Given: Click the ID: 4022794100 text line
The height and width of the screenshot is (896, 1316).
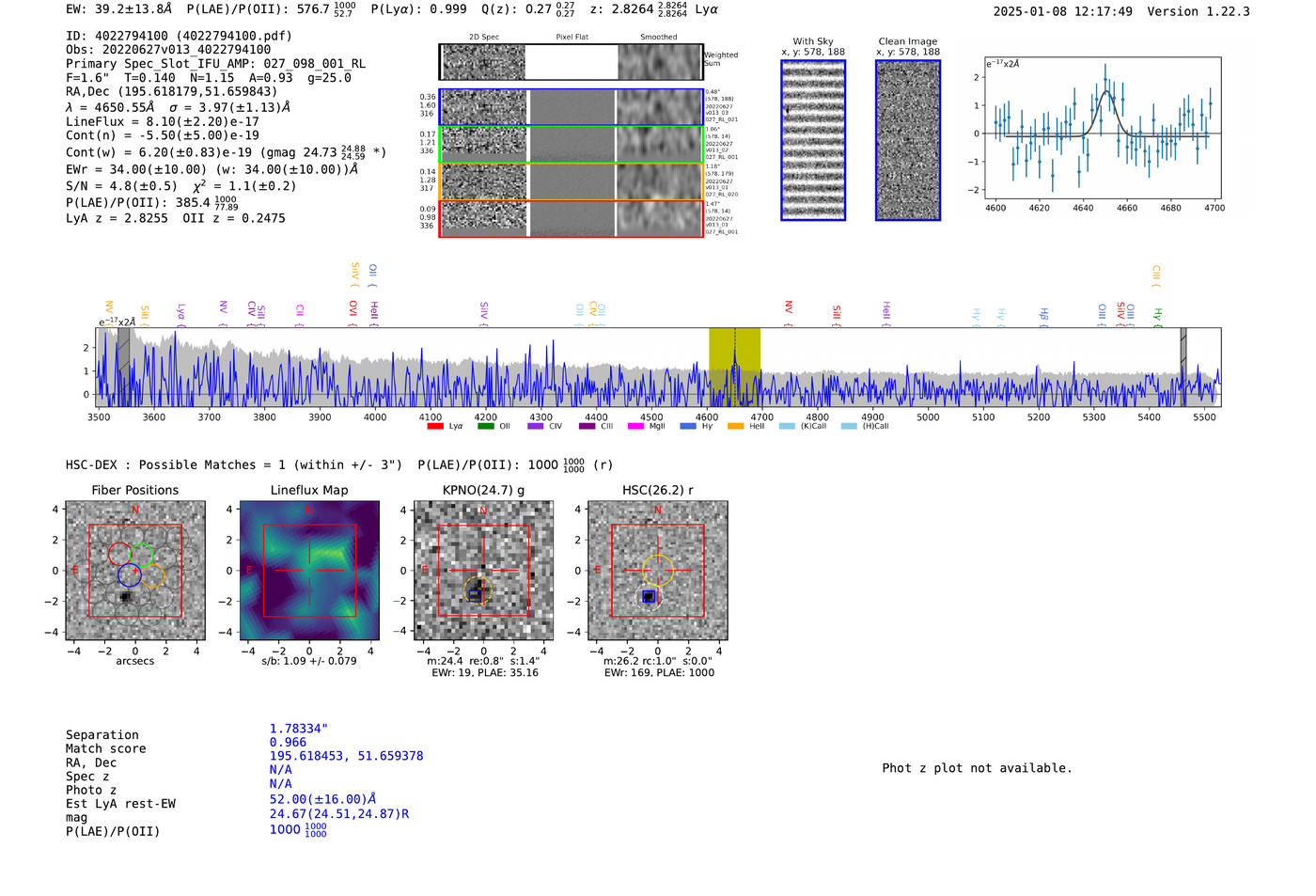Looking at the screenshot, I should [179, 36].
